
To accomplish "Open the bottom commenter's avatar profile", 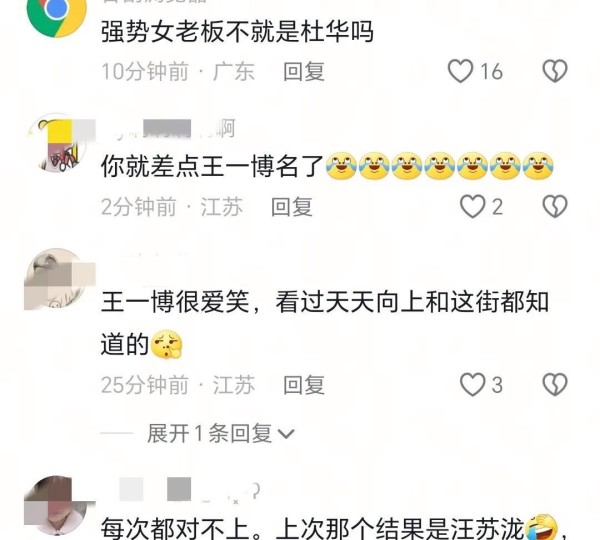I will click(58, 505).
